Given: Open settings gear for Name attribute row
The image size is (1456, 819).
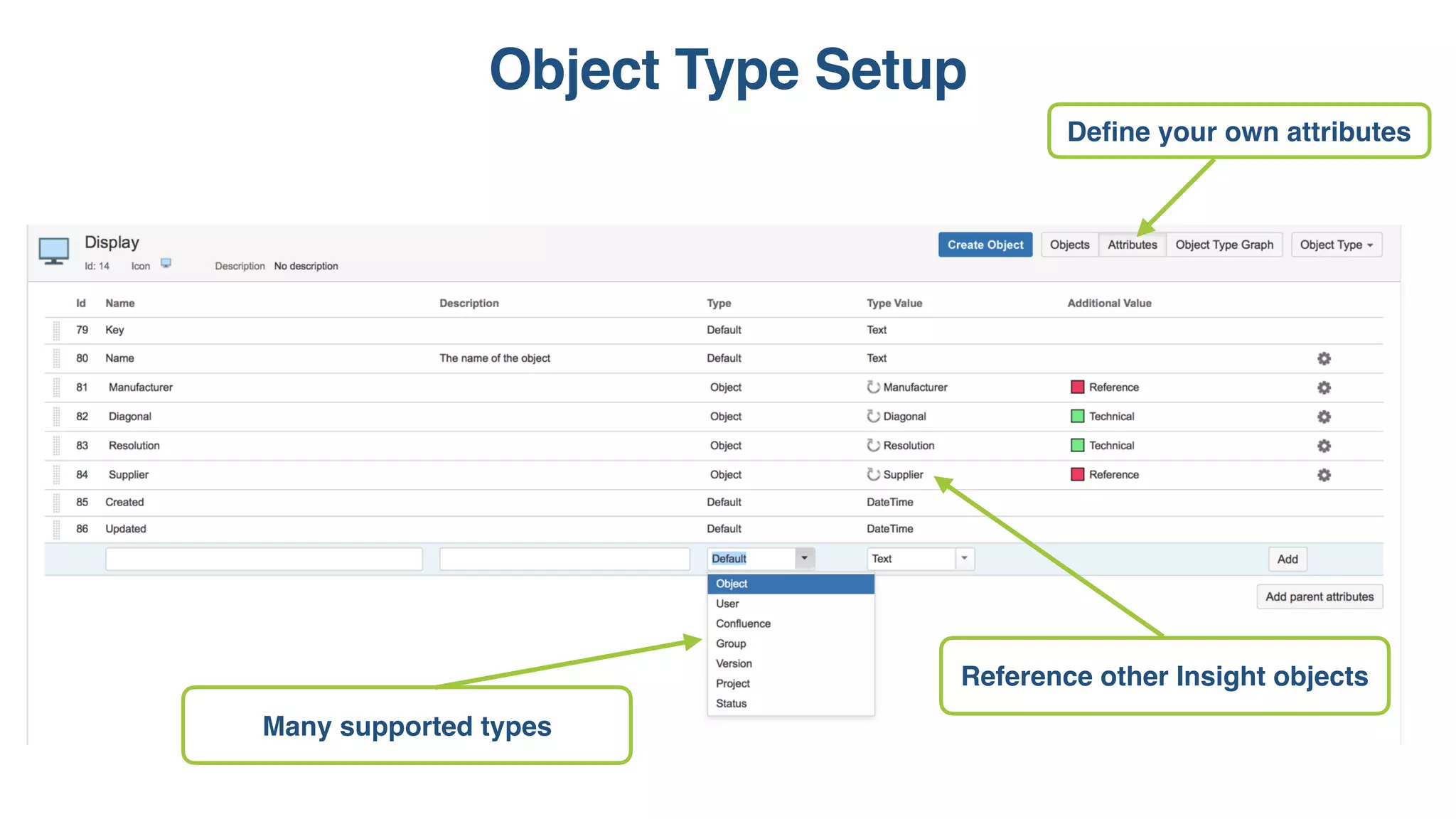Looking at the screenshot, I should (x=1324, y=358).
